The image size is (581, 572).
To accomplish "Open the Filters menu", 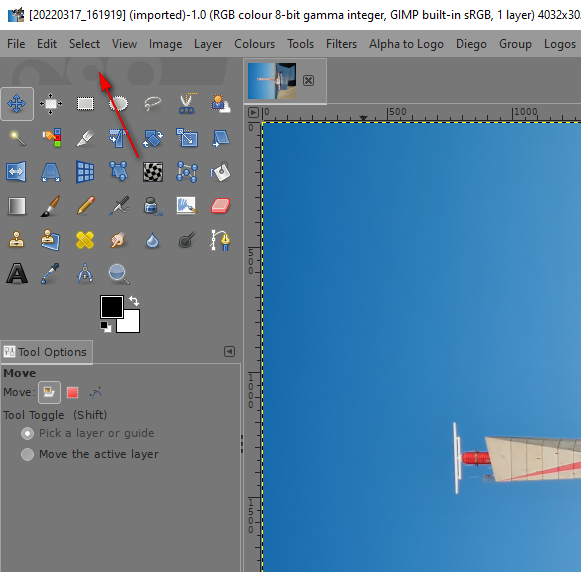I will [341, 44].
